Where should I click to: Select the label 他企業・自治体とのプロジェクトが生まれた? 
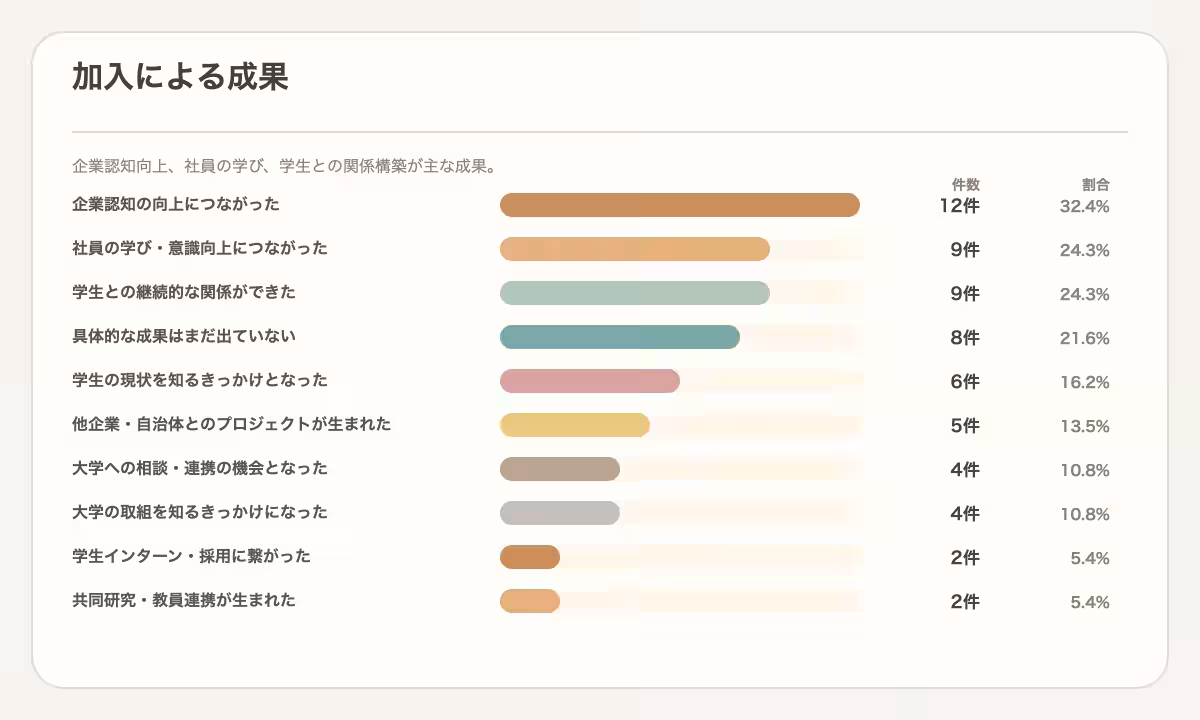click(232, 424)
